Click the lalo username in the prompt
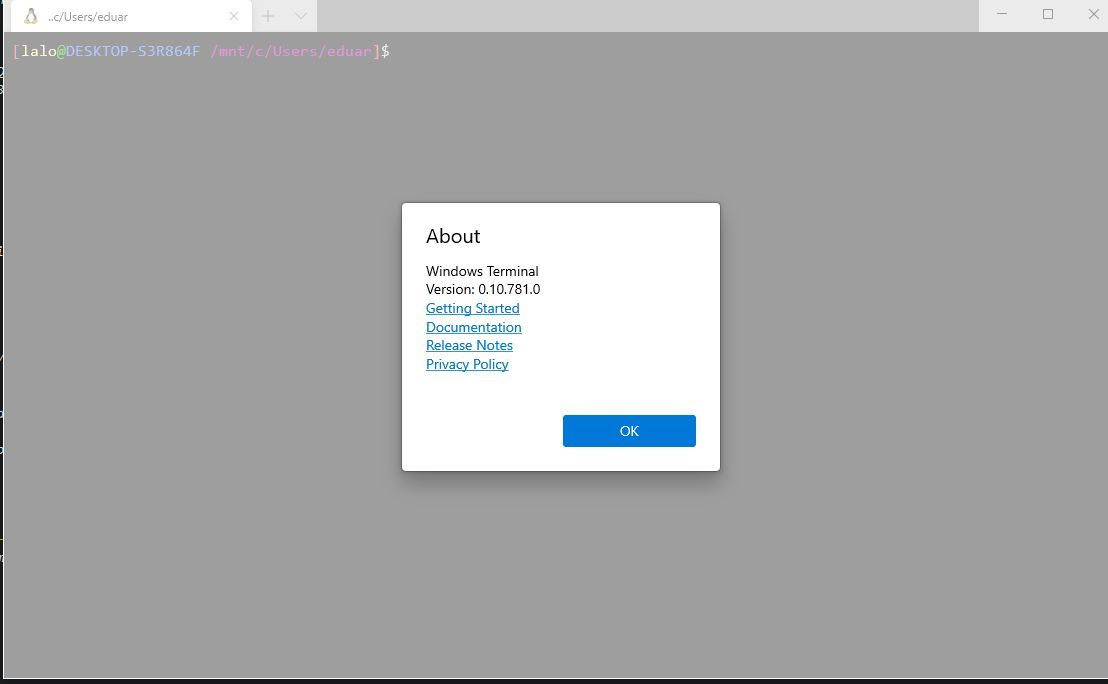 39,51
